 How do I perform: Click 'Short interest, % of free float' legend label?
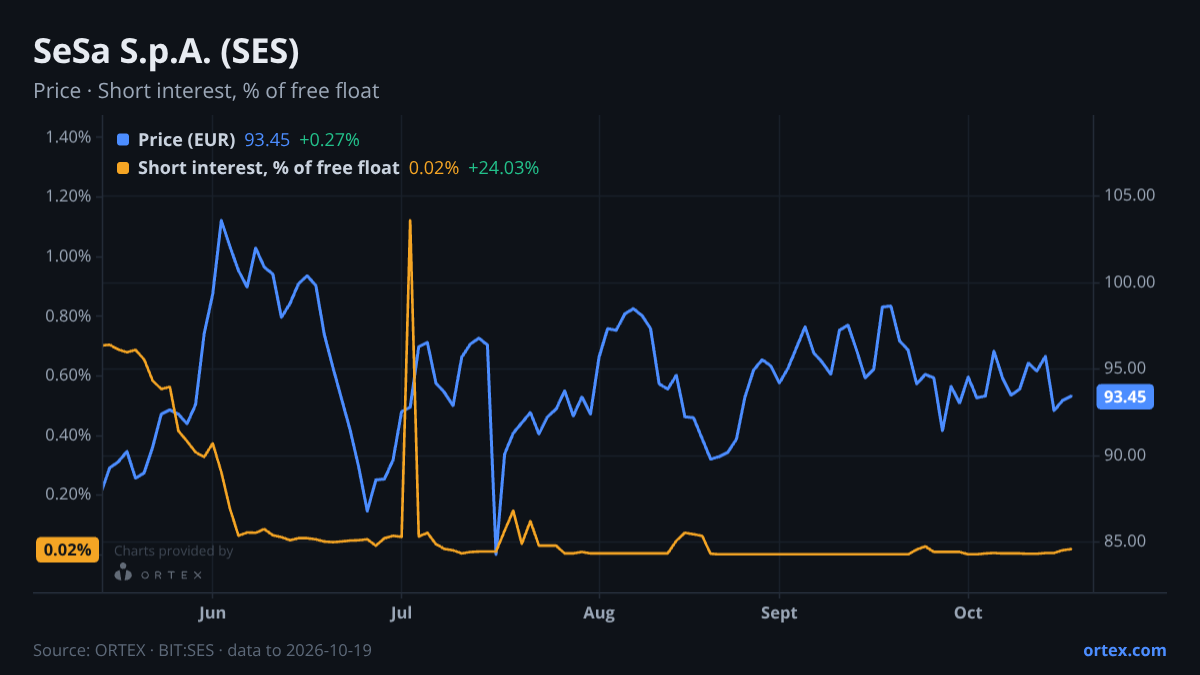point(269,168)
